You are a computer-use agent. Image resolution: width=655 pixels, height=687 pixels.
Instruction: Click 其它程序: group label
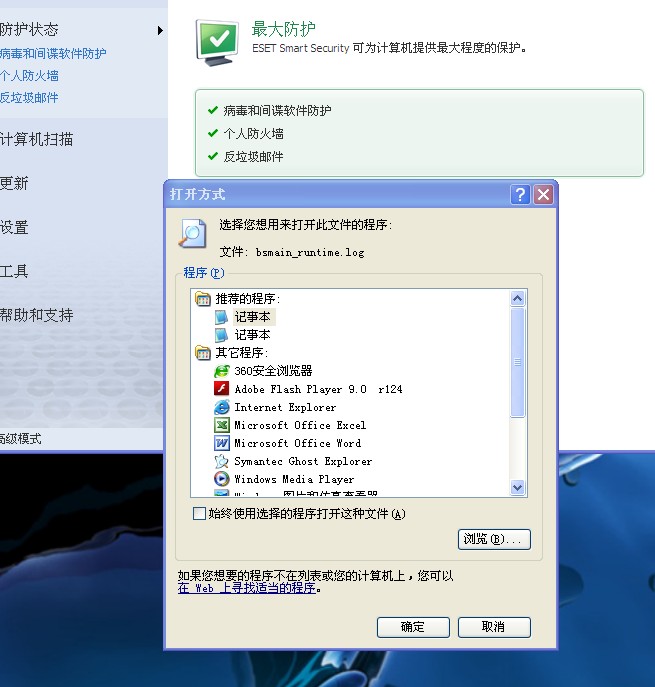pos(241,353)
